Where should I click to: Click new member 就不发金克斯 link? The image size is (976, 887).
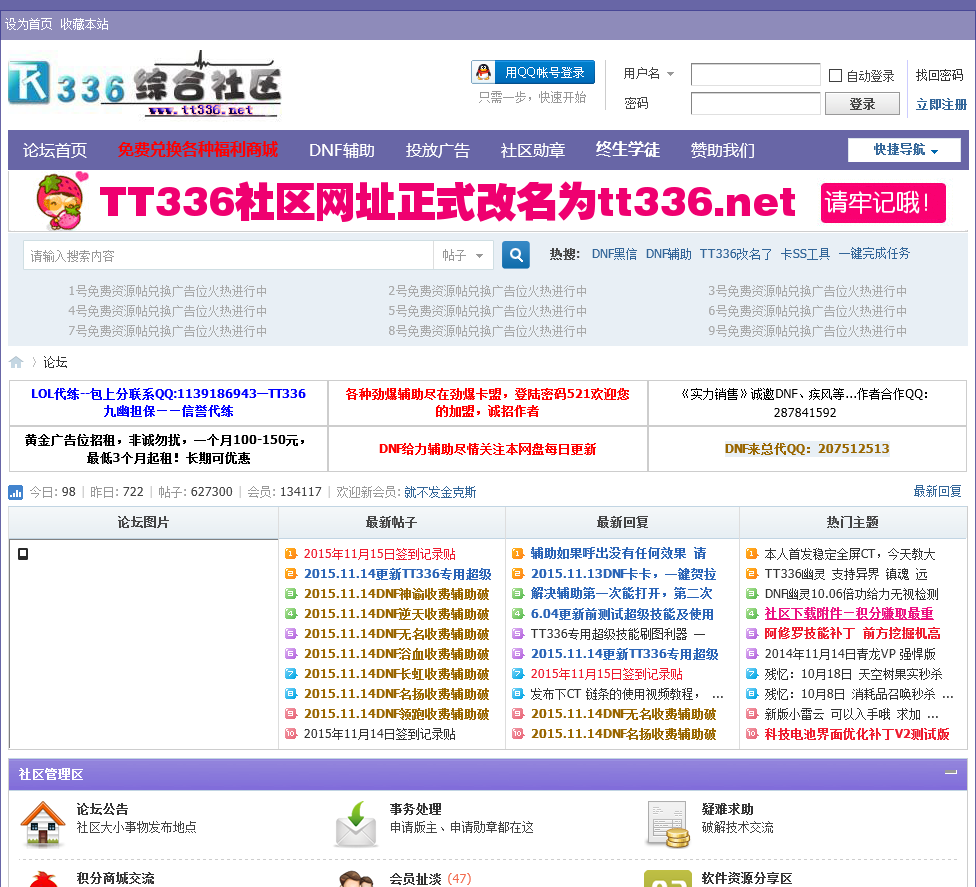[440, 492]
